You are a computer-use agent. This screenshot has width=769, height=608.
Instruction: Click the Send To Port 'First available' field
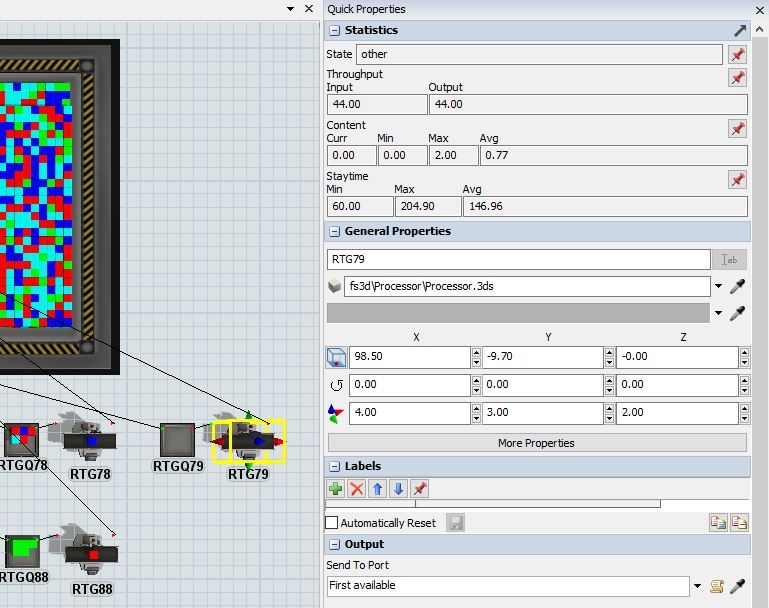[508, 586]
